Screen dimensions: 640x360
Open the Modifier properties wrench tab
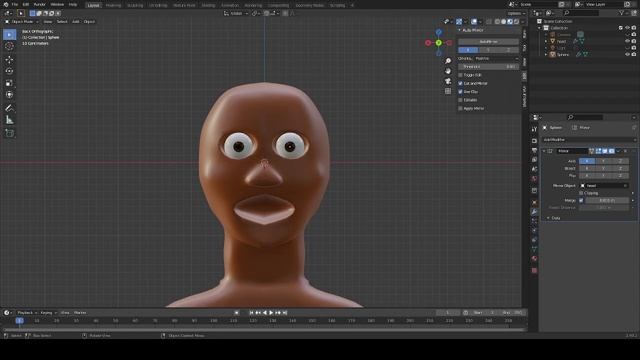click(x=534, y=212)
